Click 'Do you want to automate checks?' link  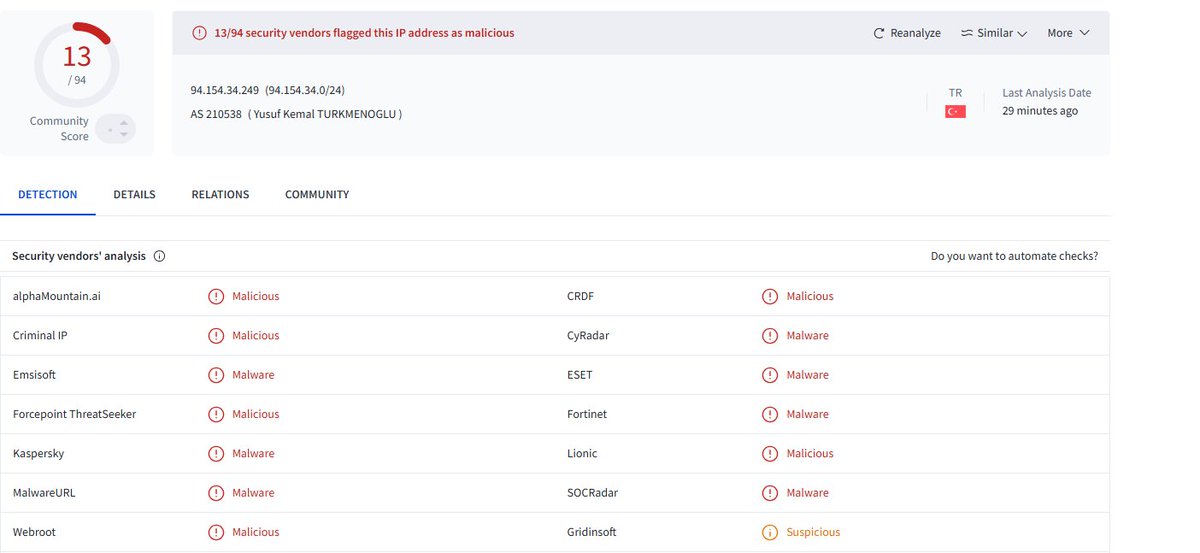pyautogui.click(x=1014, y=256)
